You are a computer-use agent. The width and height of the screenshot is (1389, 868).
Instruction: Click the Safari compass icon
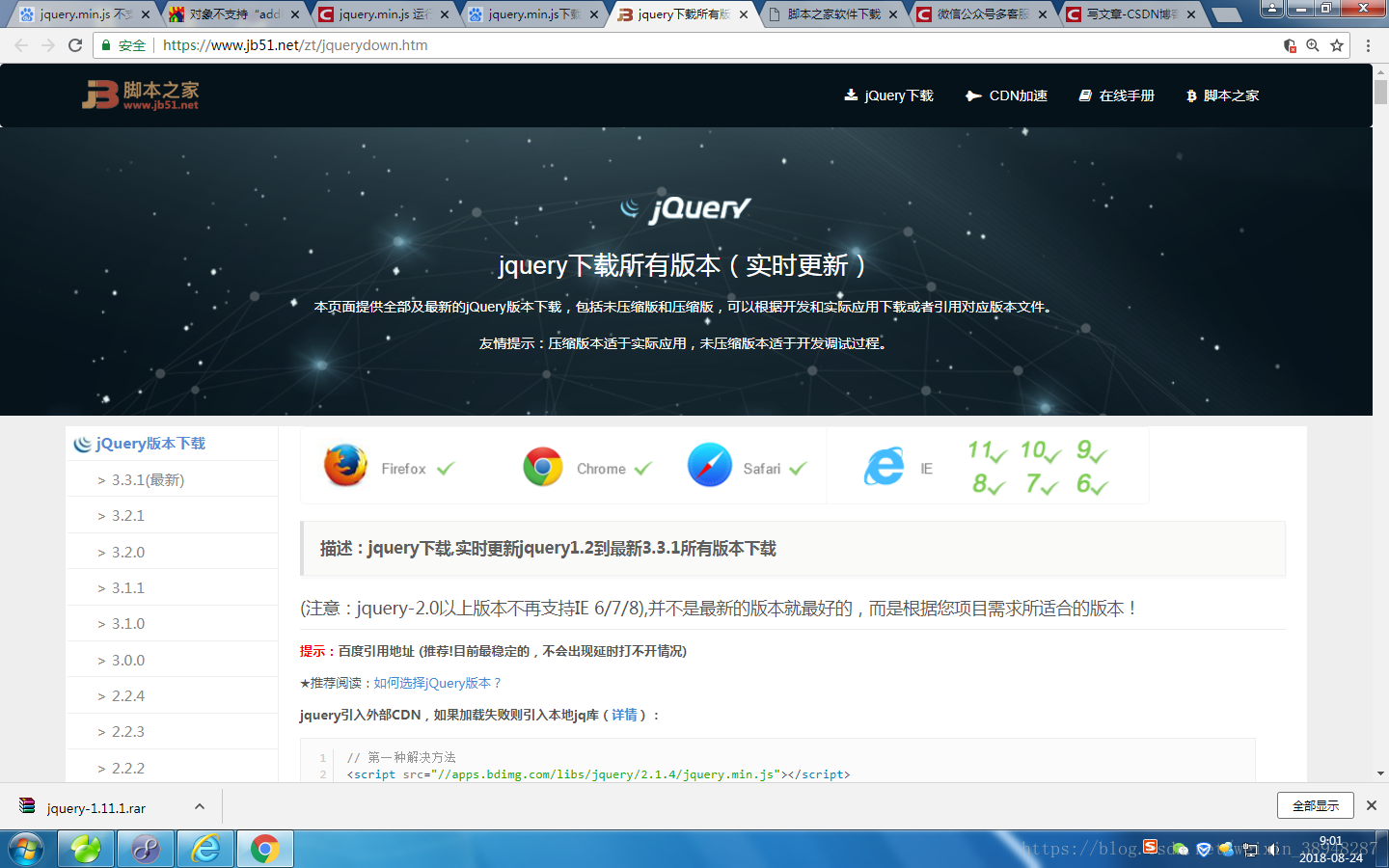click(710, 465)
